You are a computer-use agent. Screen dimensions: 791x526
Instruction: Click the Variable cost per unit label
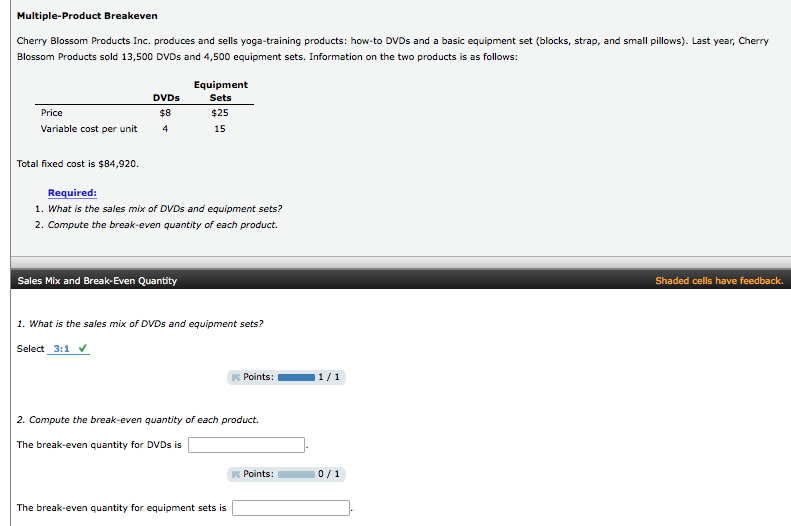(x=89, y=129)
